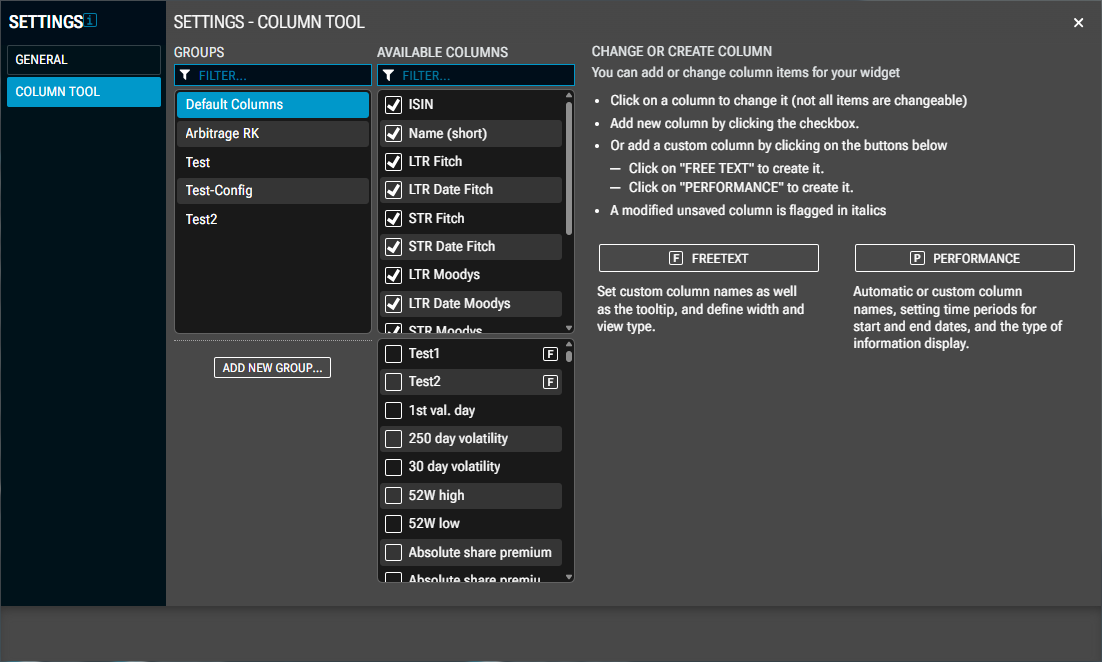The width and height of the screenshot is (1102, 662).
Task: Uncheck the ISIN column checkbox
Action: pos(394,105)
